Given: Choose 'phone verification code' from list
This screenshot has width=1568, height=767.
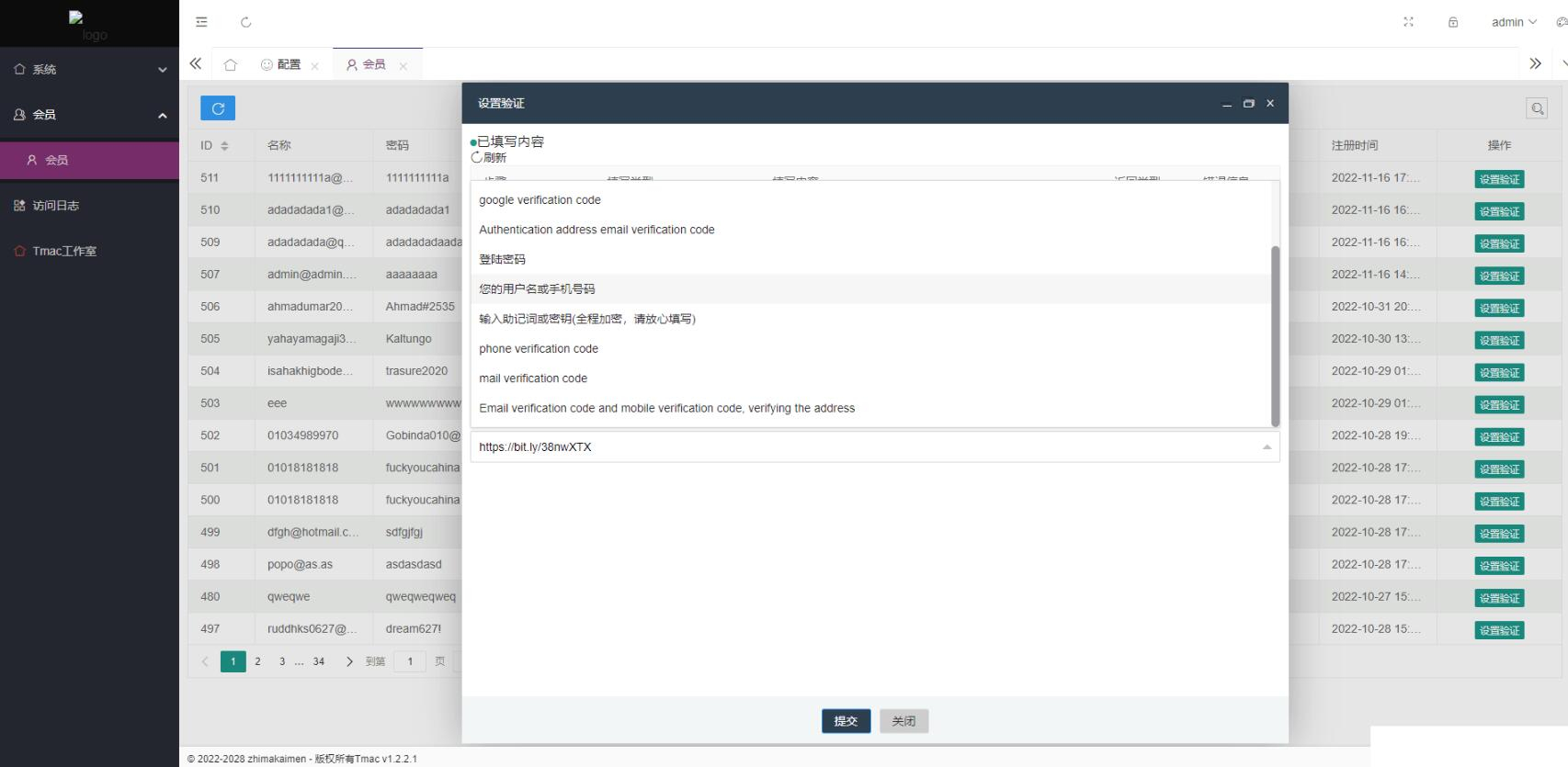Looking at the screenshot, I should (538, 349).
